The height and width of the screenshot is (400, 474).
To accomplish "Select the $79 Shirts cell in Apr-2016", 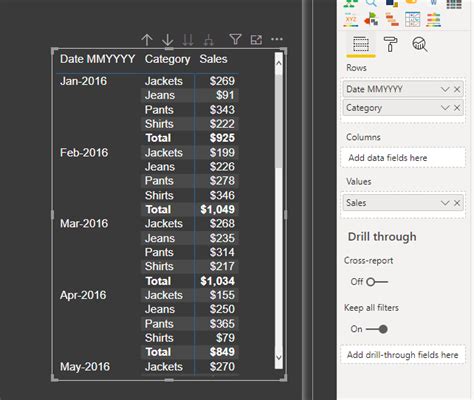I will (225, 338).
